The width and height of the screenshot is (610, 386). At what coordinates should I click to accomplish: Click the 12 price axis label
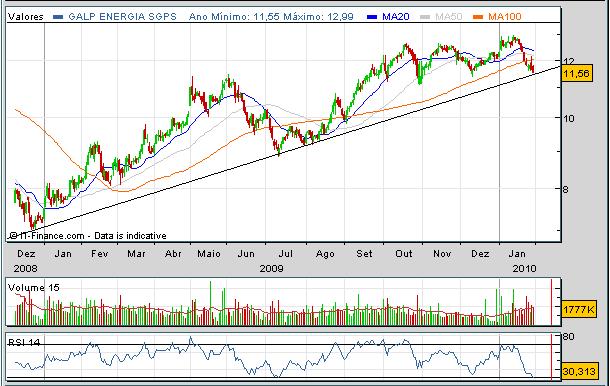(x=568, y=61)
